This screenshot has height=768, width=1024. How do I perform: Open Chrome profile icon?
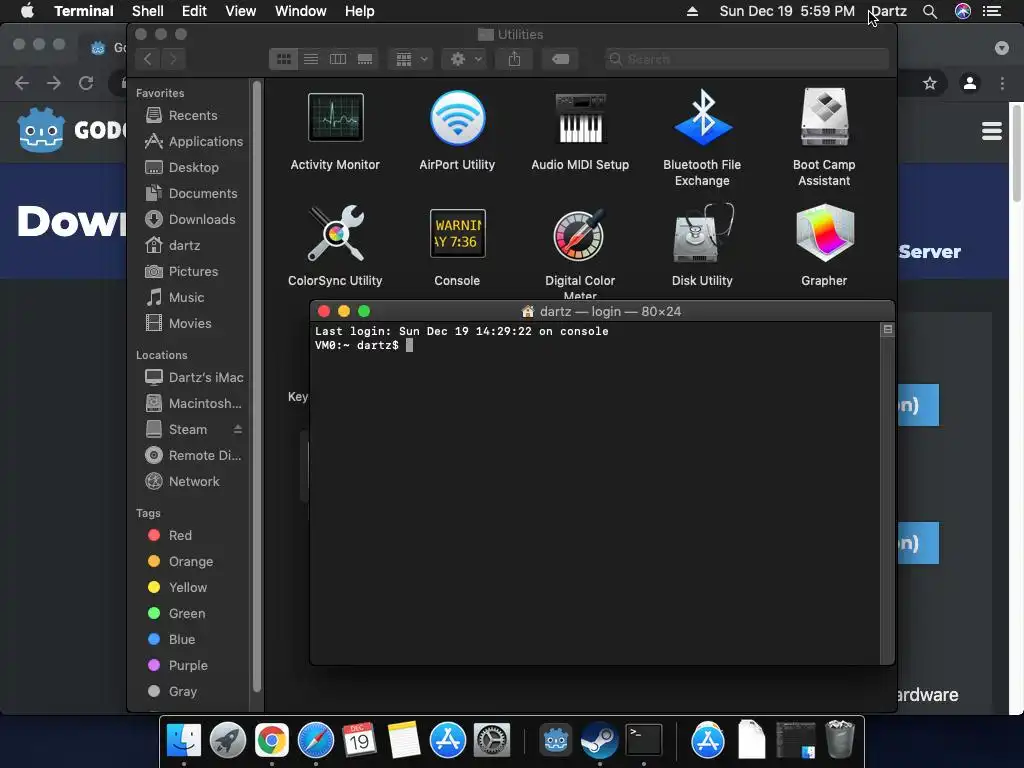tap(970, 83)
